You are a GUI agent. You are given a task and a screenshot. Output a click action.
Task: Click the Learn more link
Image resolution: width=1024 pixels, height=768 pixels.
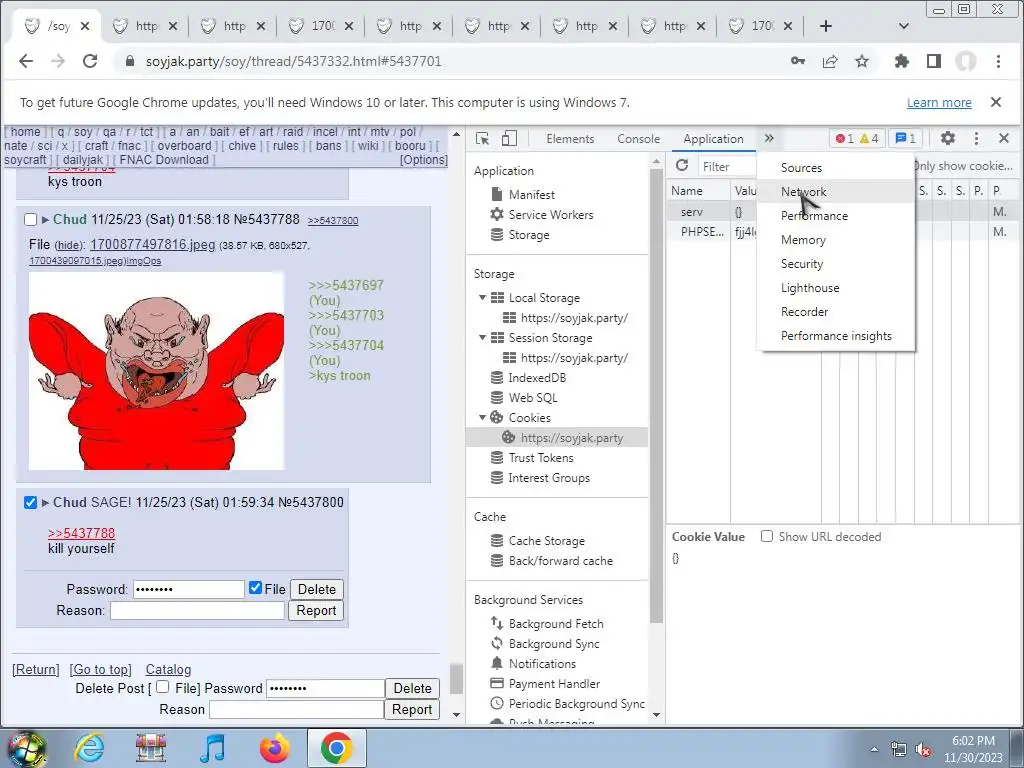coord(939,103)
